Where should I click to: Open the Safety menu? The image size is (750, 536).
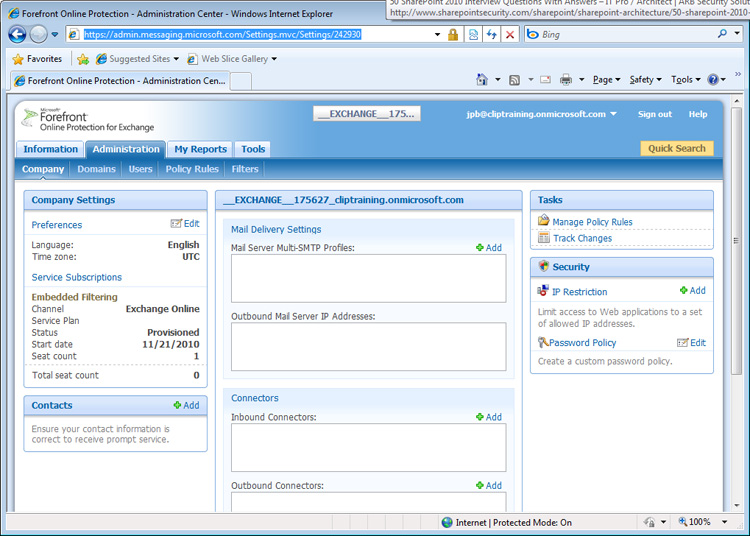point(645,80)
